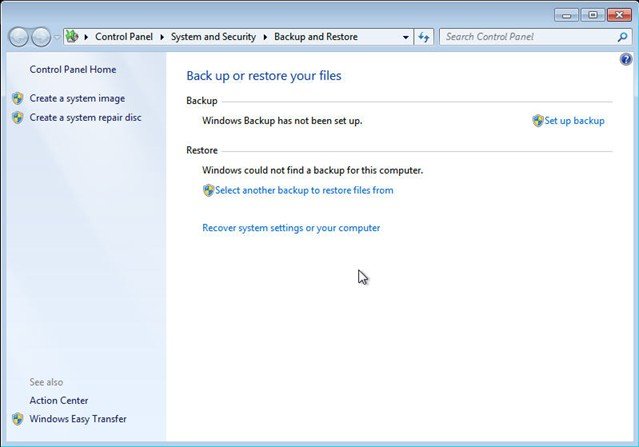Image resolution: width=639 pixels, height=447 pixels.
Task: Click the shield icon beside Create a system image
Action: [x=17, y=99]
